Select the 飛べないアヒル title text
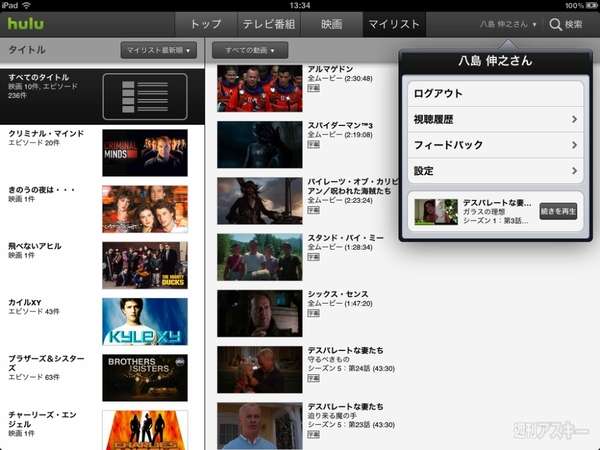 click(35, 246)
